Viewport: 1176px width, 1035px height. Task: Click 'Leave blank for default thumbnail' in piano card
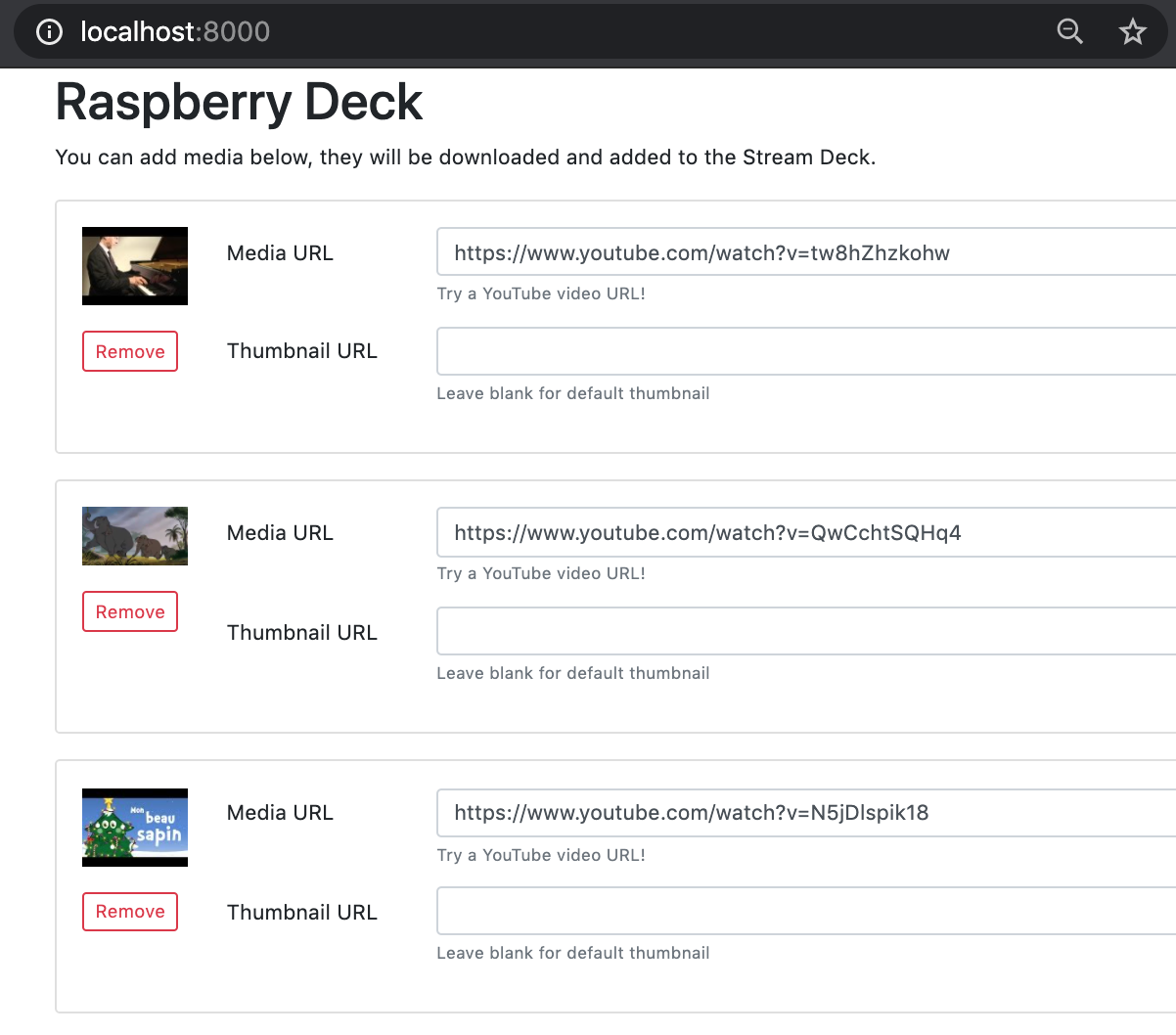(573, 393)
